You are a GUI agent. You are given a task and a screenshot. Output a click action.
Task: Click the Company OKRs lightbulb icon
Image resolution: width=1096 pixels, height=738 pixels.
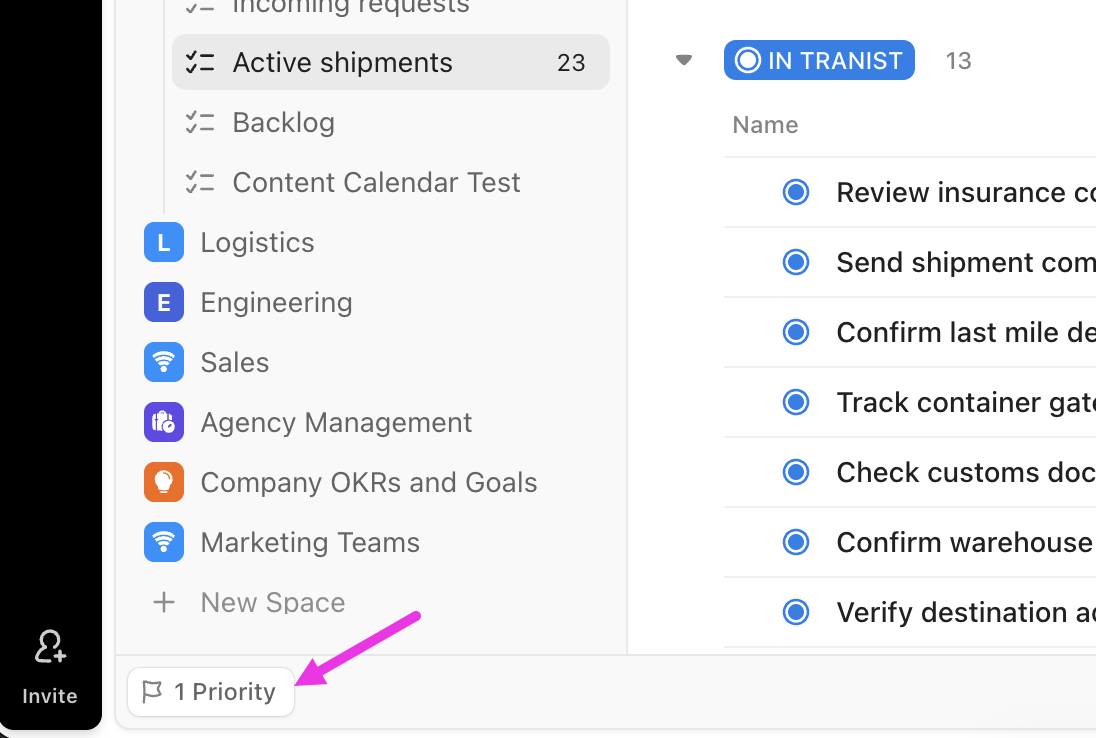pyautogui.click(x=164, y=482)
